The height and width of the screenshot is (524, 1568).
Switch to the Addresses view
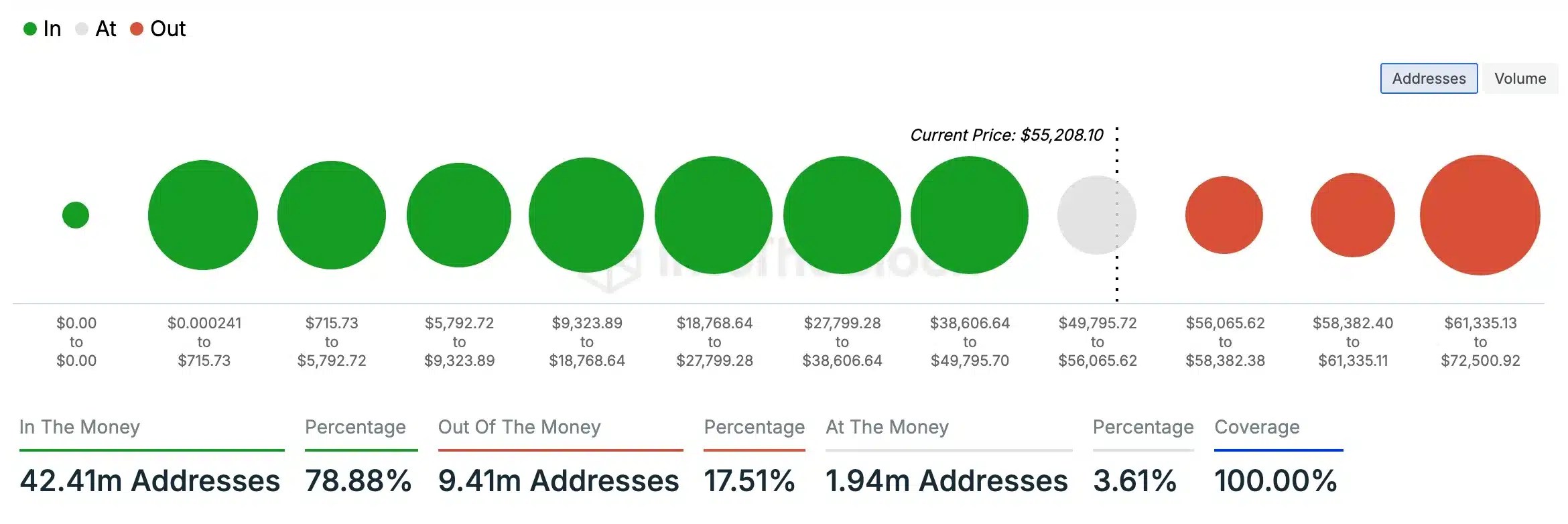click(x=1429, y=78)
